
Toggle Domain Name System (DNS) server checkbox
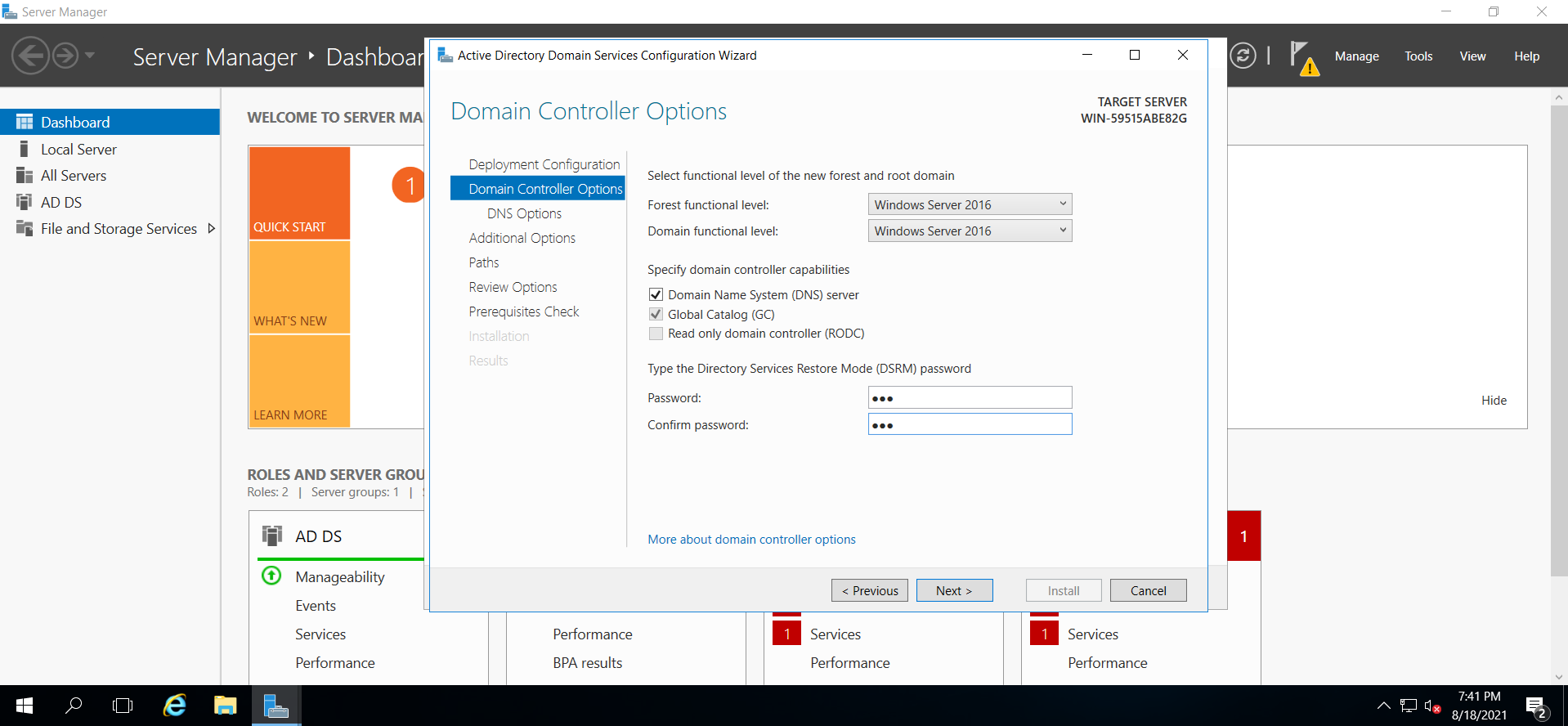[656, 294]
